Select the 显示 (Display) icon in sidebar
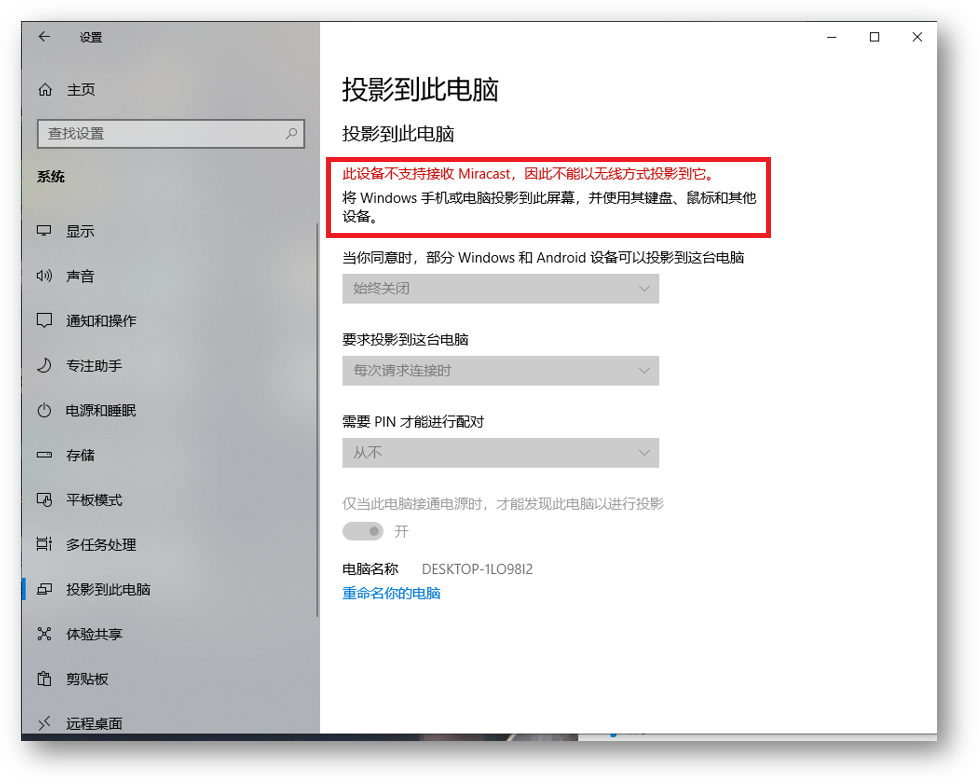 (x=44, y=231)
